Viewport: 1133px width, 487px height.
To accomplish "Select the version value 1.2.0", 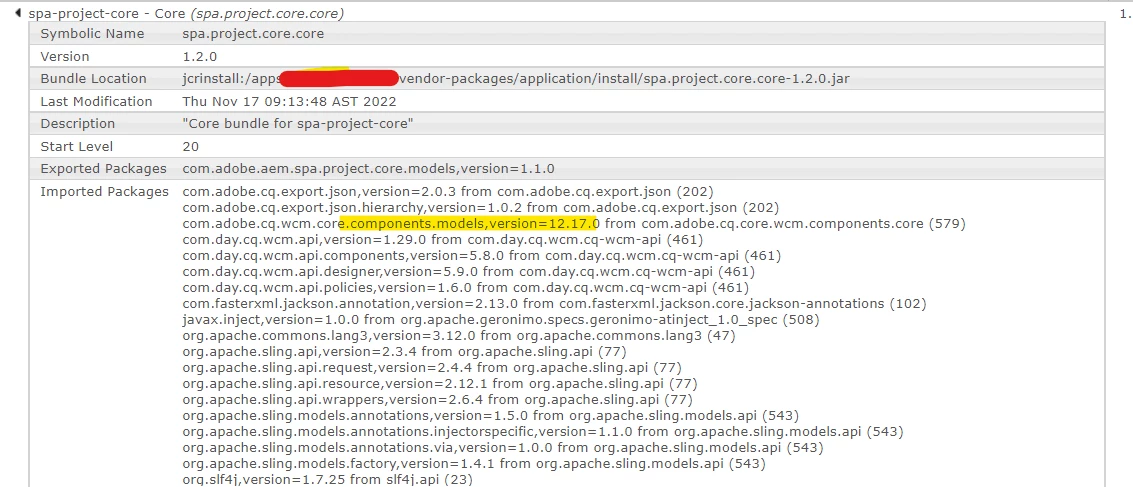I will pos(200,56).
